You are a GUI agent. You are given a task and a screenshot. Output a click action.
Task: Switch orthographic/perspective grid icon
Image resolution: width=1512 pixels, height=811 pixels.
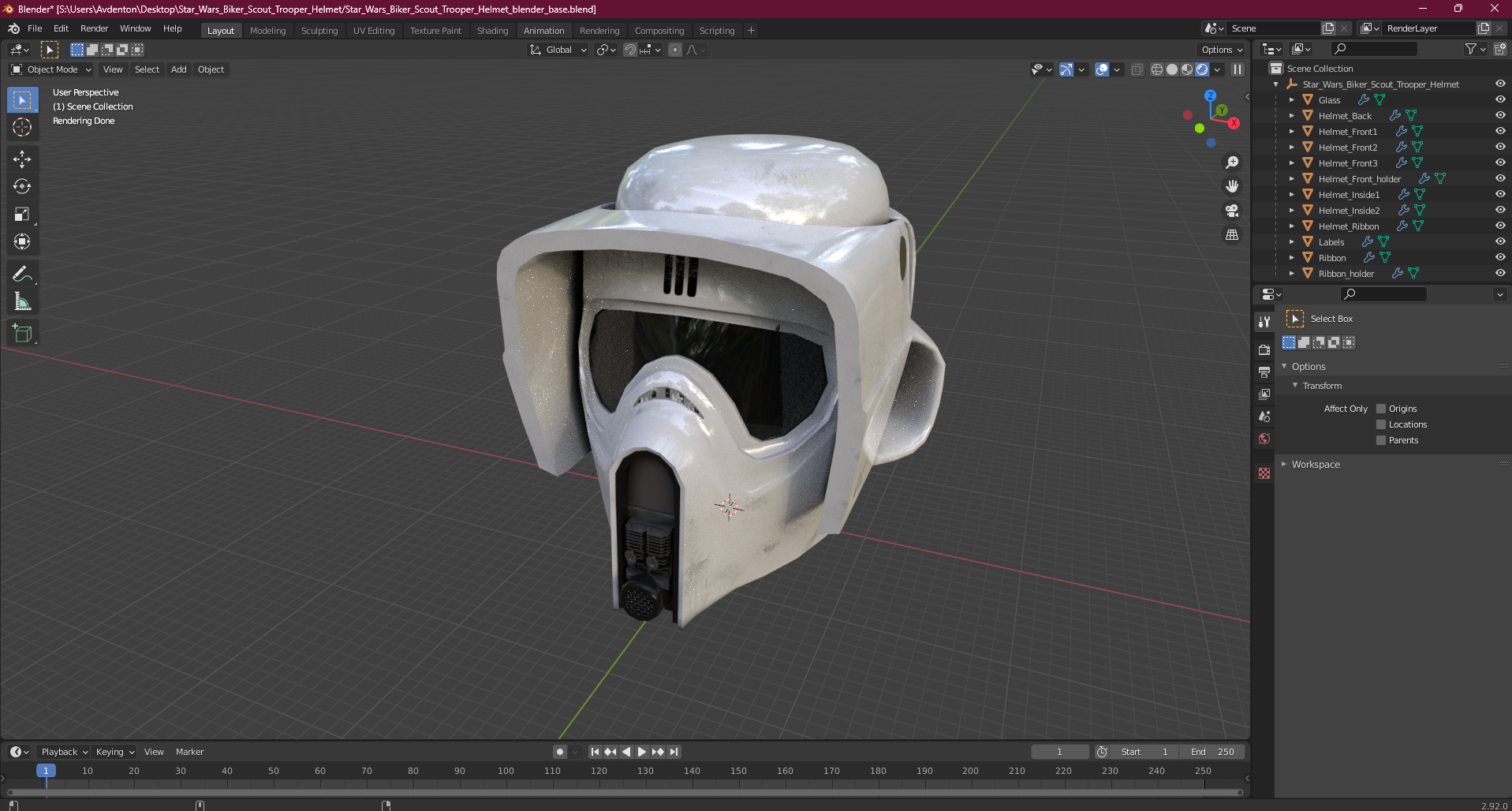click(x=1232, y=234)
